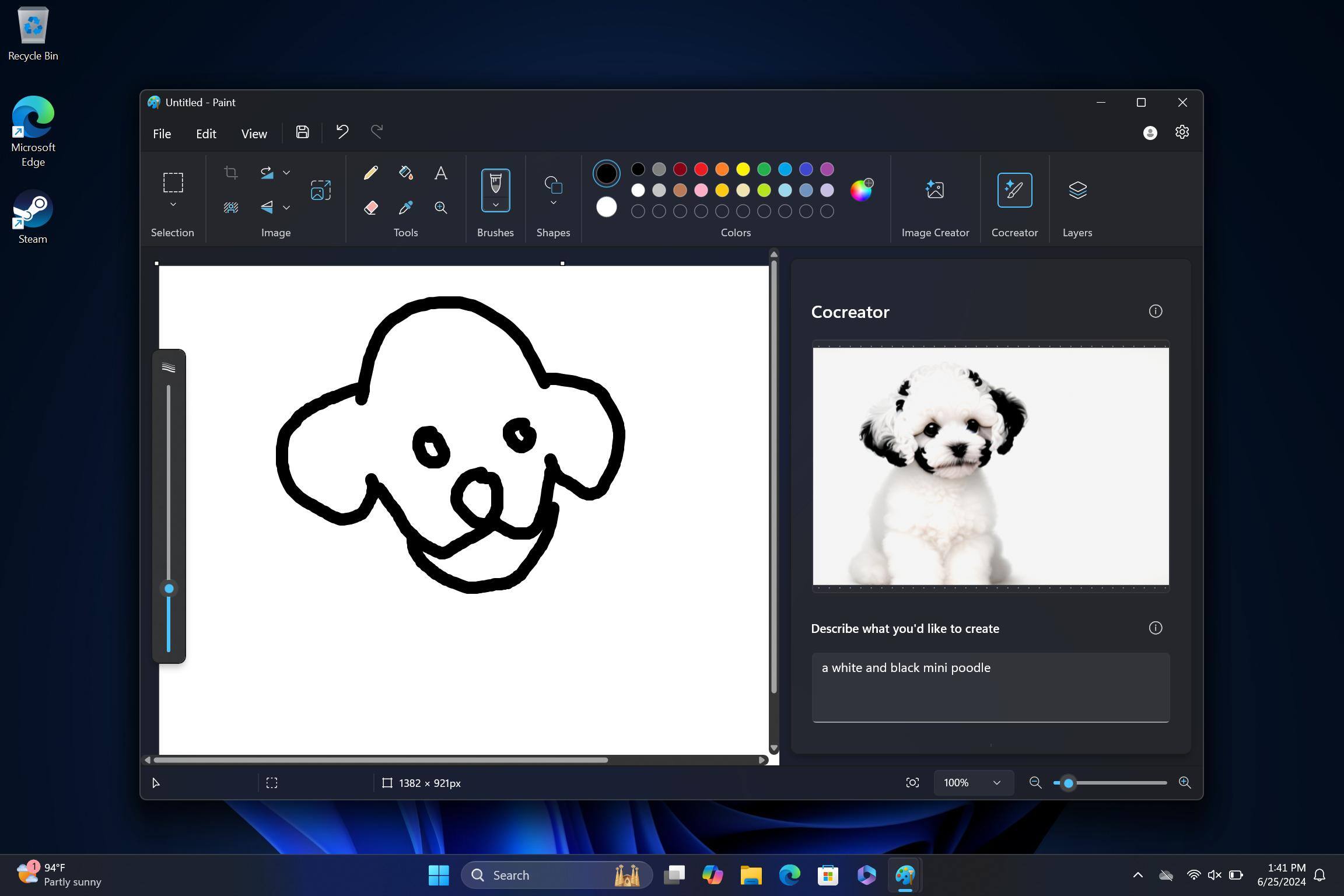1344x896 pixels.
Task: Open the File menu
Action: [162, 134]
